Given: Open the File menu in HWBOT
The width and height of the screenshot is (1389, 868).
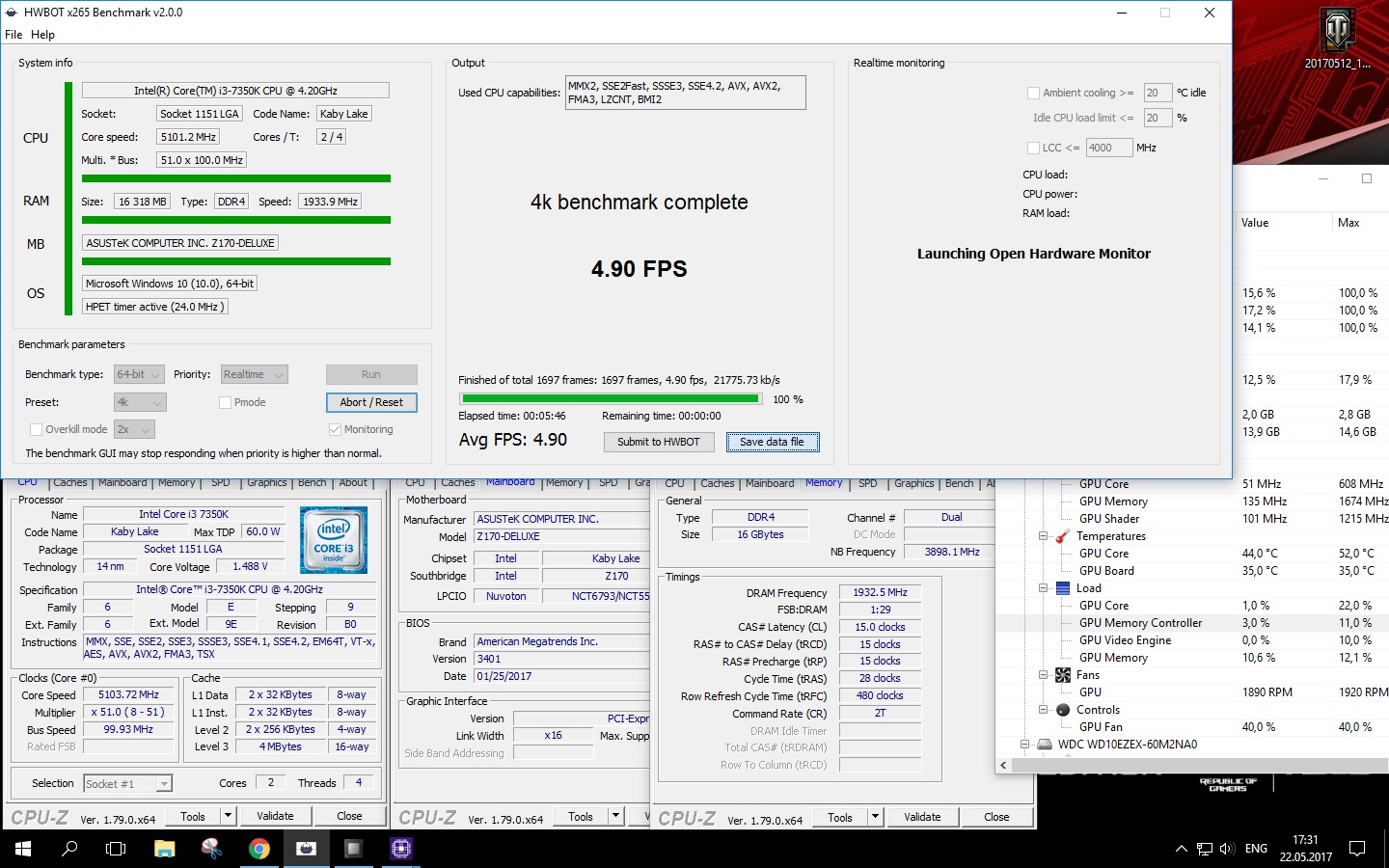Looking at the screenshot, I should 14,35.
